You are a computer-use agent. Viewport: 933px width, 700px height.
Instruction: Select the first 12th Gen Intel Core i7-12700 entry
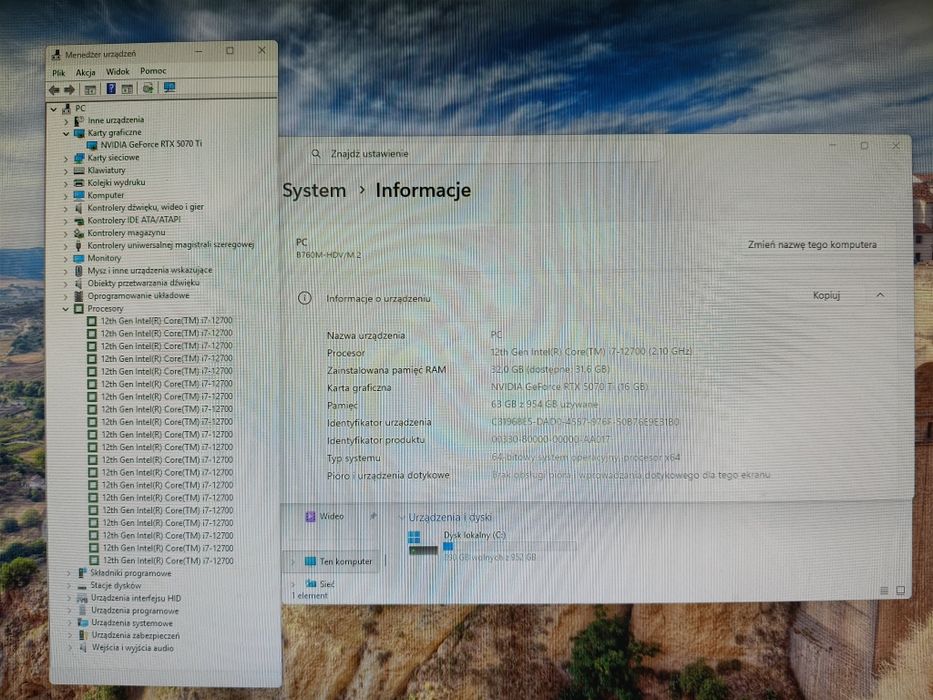tap(166, 320)
